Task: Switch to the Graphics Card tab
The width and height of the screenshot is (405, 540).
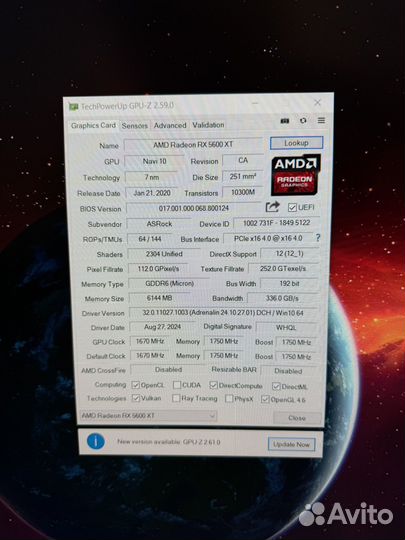Action: (93, 125)
